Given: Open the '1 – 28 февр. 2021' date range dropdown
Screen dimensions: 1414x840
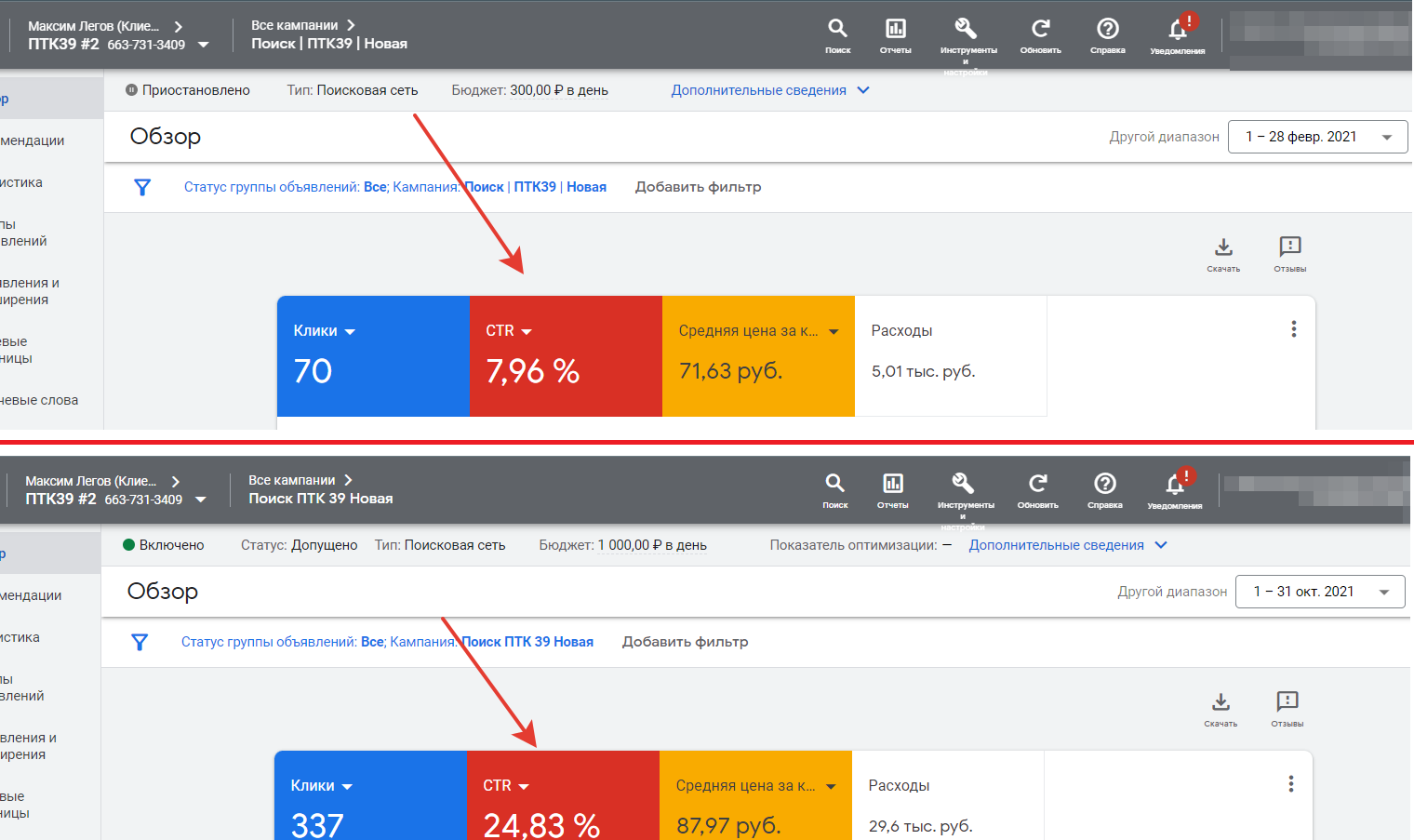Looking at the screenshot, I should point(1317,137).
